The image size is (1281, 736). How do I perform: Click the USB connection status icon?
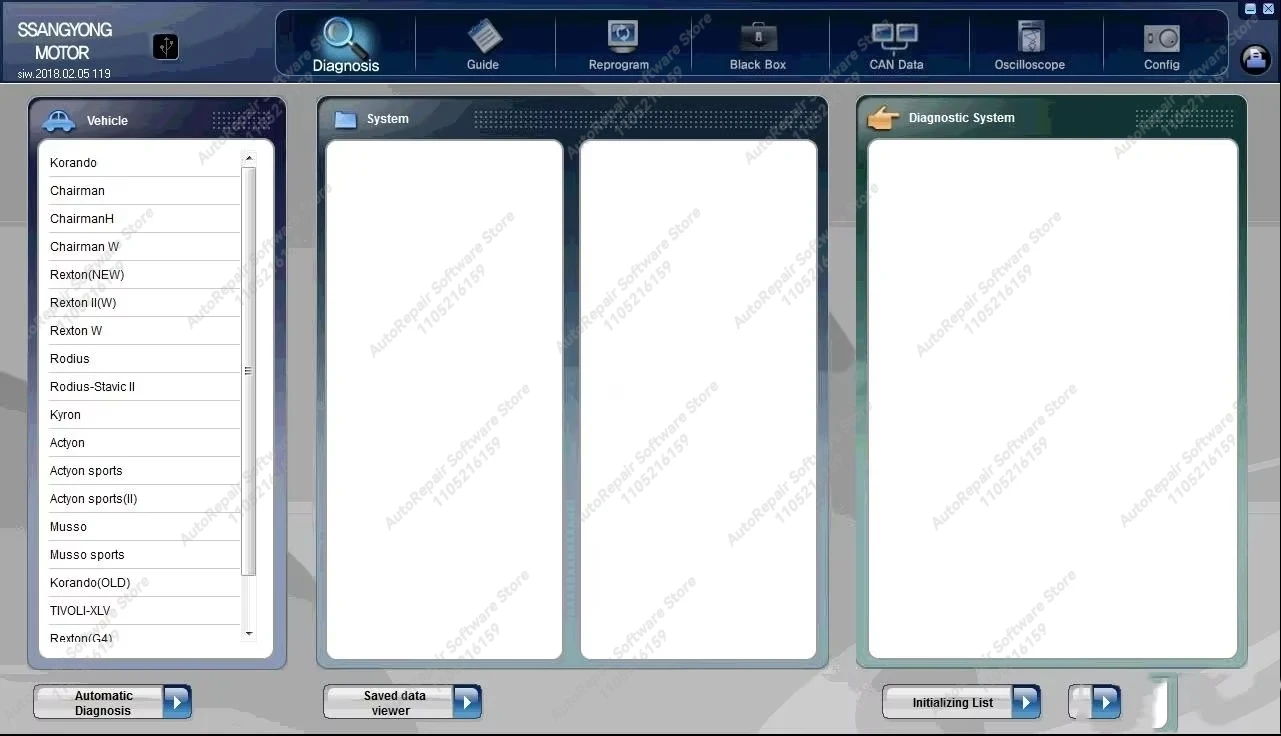coord(166,46)
